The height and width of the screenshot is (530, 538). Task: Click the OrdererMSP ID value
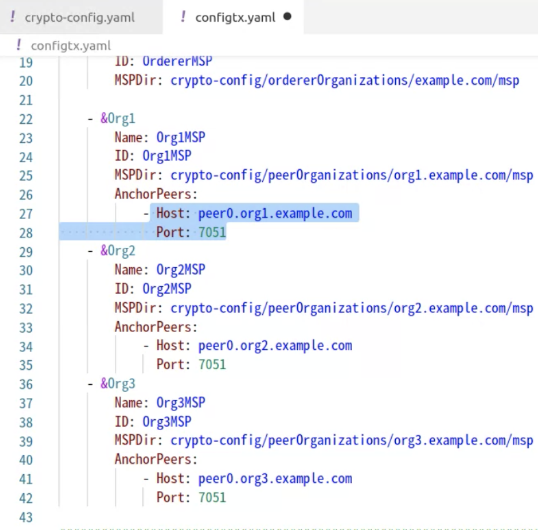pos(177,61)
